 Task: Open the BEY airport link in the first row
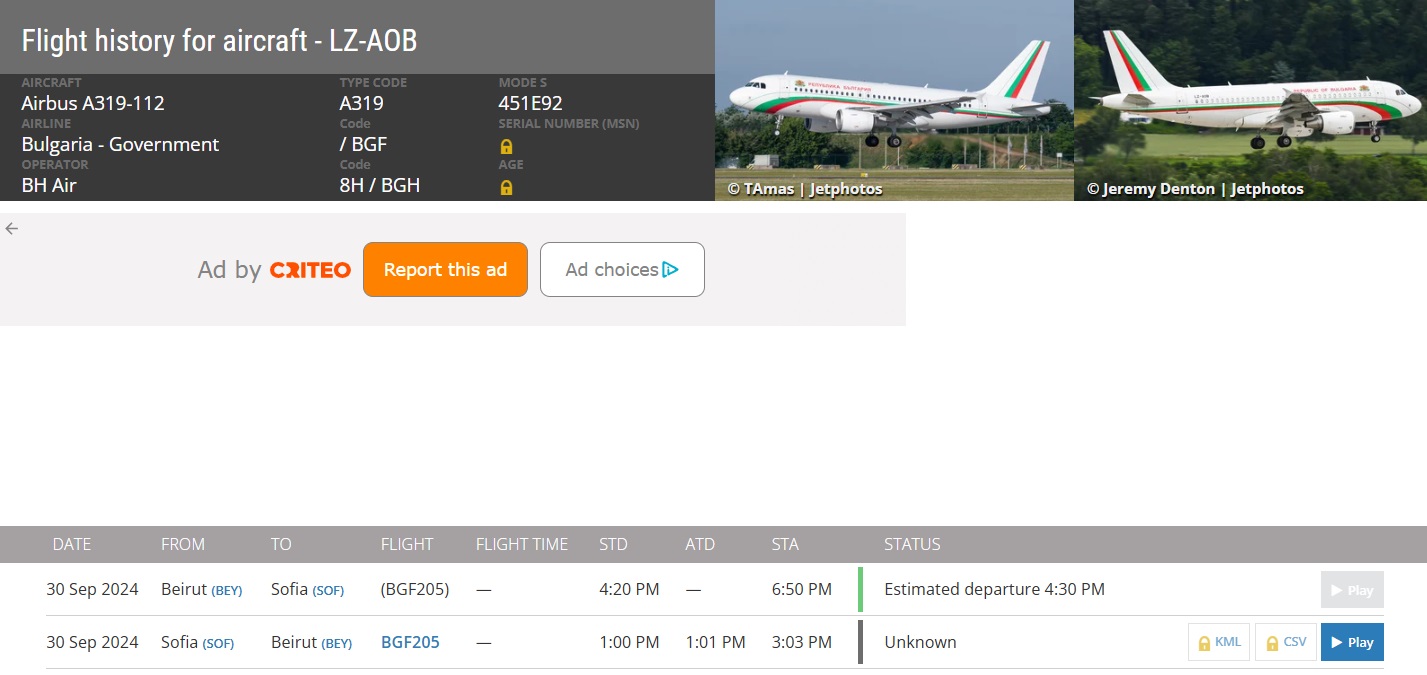click(x=226, y=590)
